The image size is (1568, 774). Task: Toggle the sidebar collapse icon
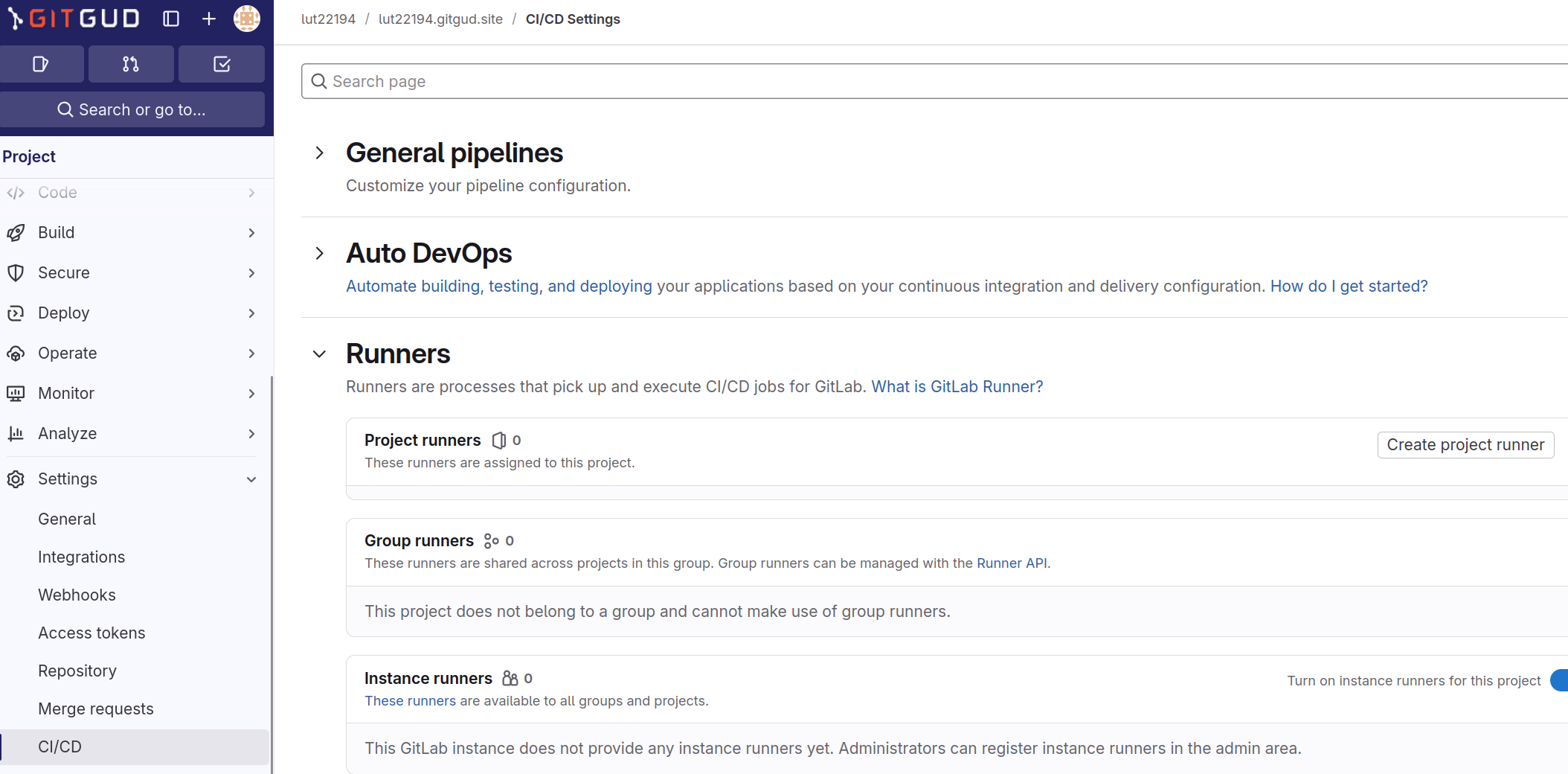pyautogui.click(x=171, y=19)
